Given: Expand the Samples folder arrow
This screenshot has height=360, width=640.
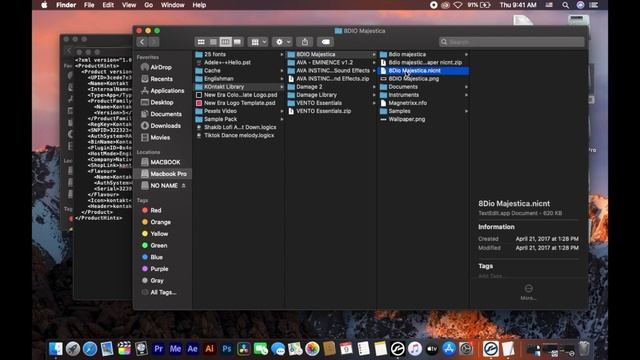Looking at the screenshot, I should pyautogui.click(x=467, y=111).
